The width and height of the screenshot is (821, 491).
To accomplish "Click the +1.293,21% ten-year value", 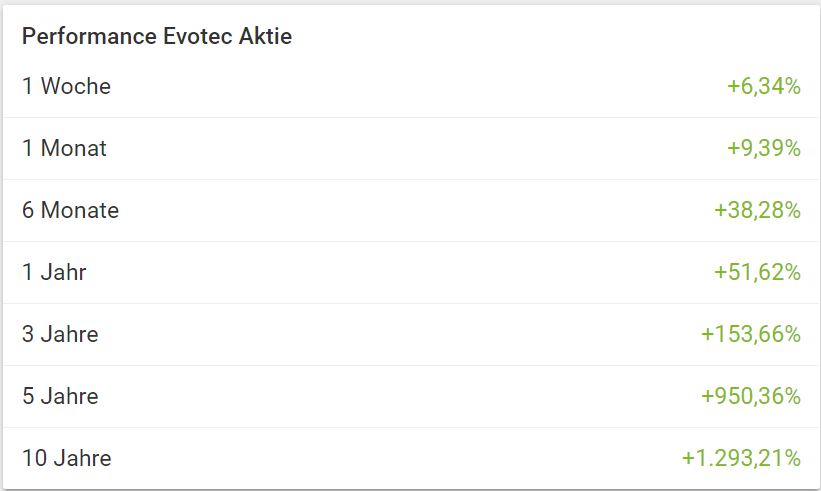I will tap(741, 459).
